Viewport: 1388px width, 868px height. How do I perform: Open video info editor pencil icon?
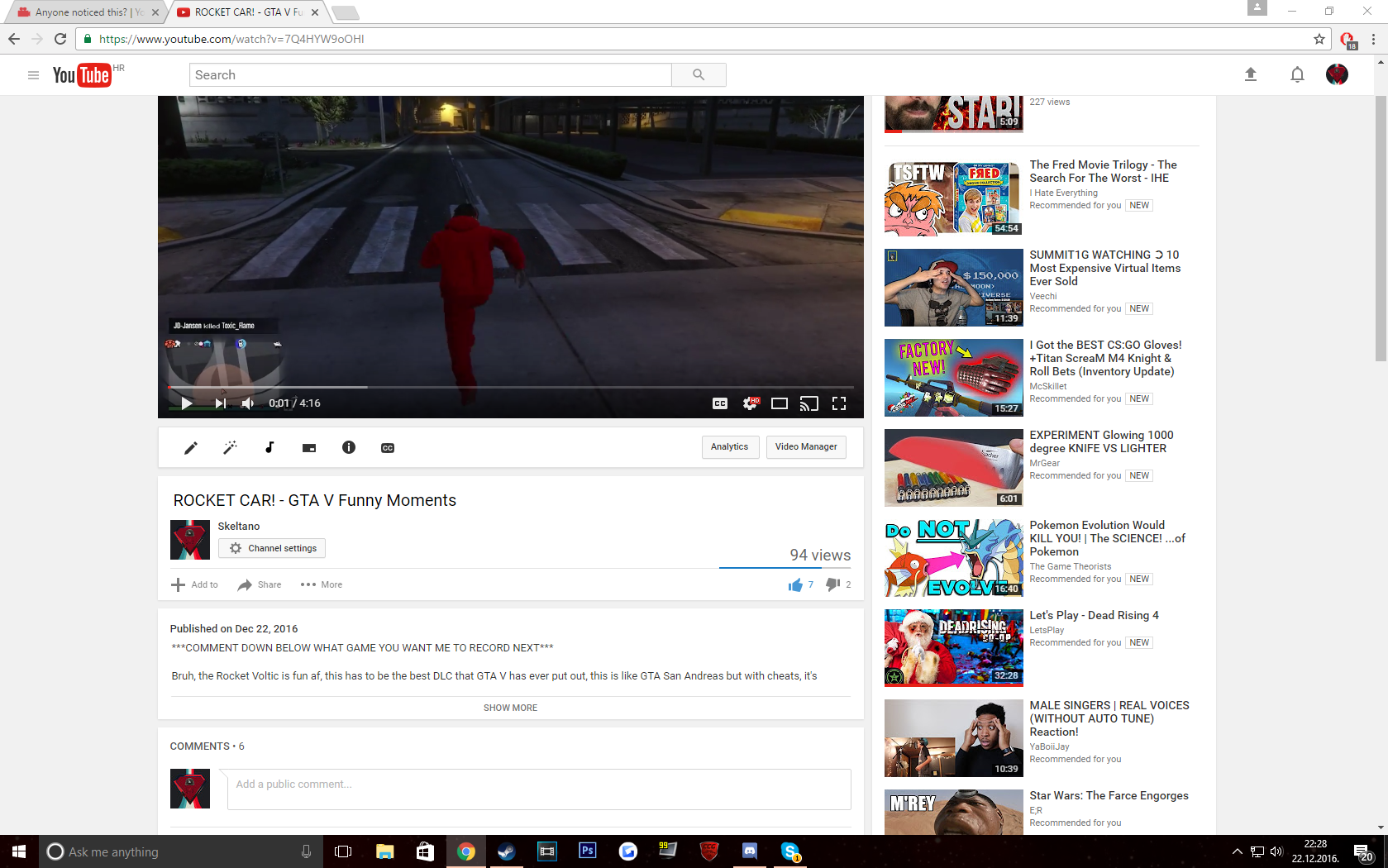(190, 448)
